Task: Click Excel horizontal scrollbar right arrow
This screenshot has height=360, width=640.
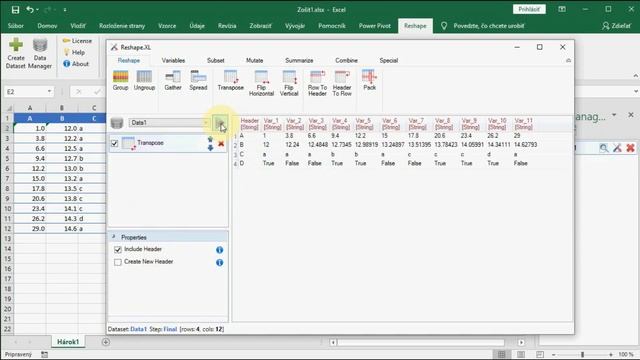Action: coord(521,342)
